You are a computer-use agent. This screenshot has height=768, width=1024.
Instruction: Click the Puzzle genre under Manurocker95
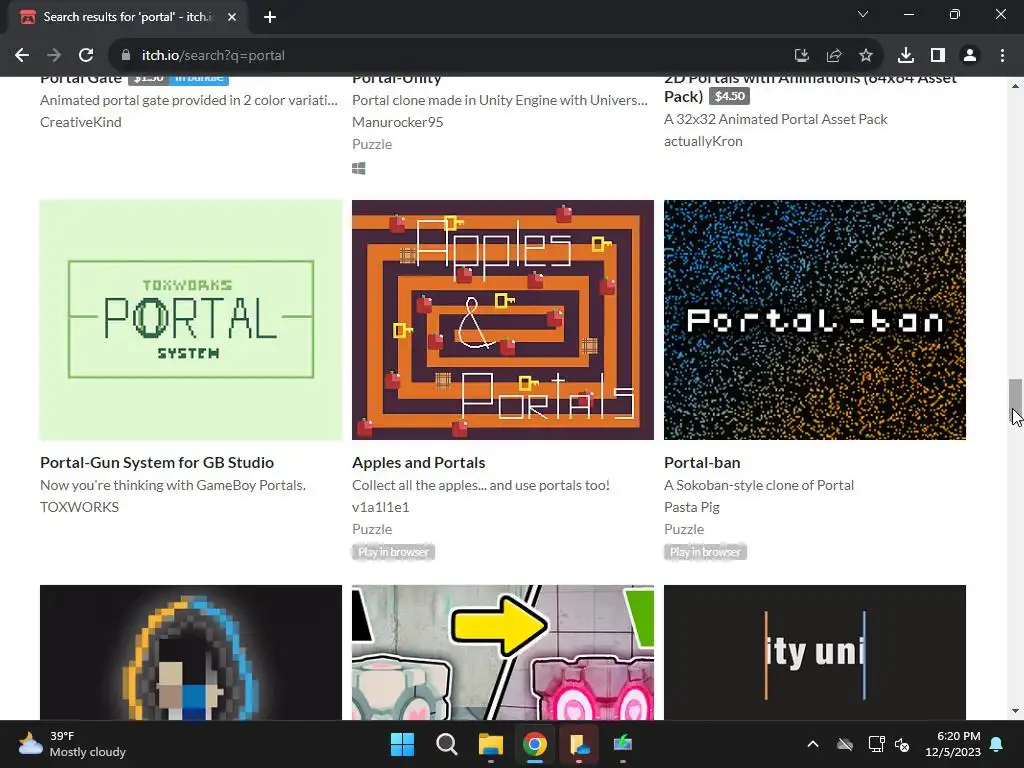(x=372, y=144)
